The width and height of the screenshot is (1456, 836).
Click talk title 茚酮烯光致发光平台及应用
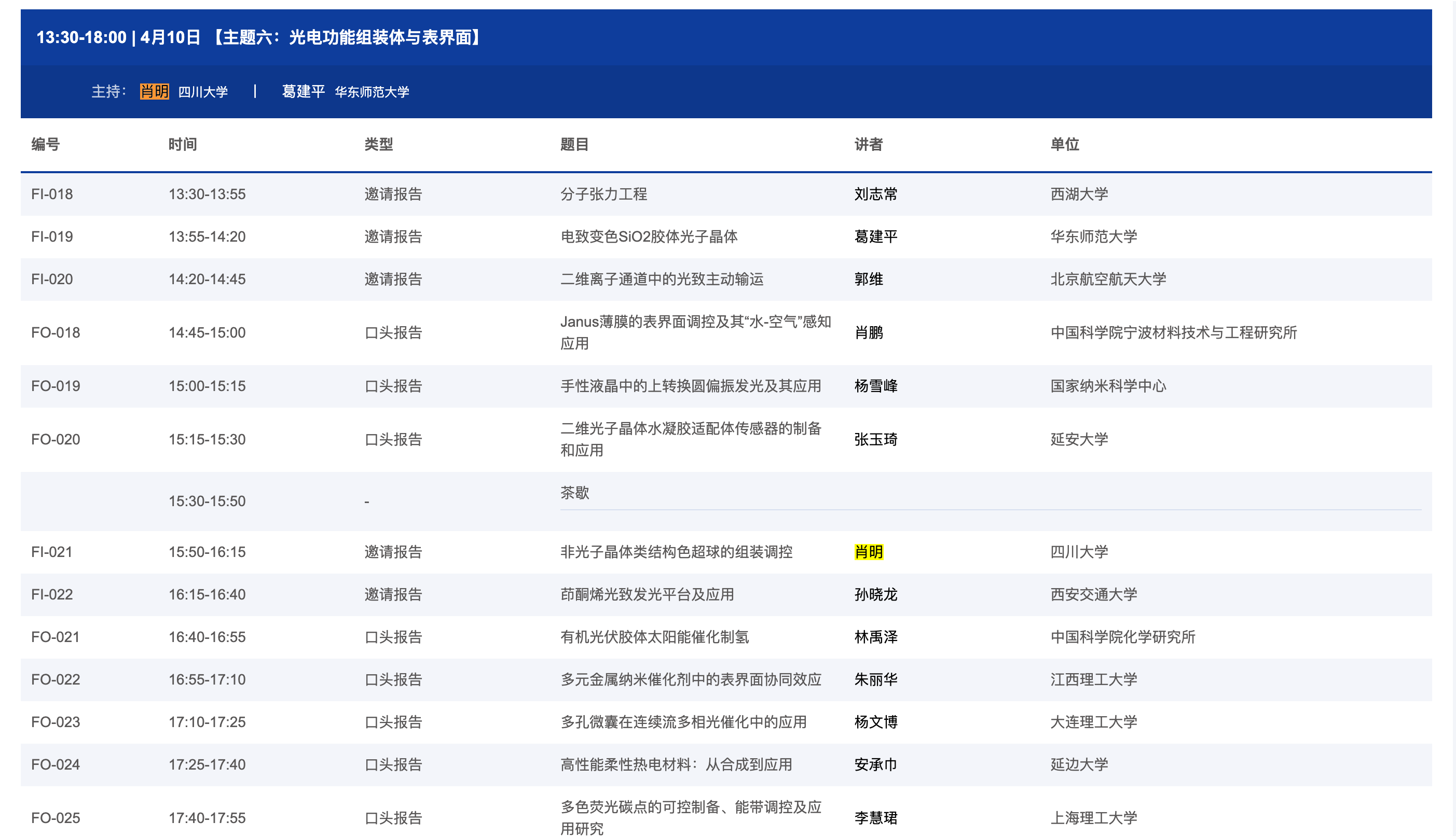[x=647, y=594]
